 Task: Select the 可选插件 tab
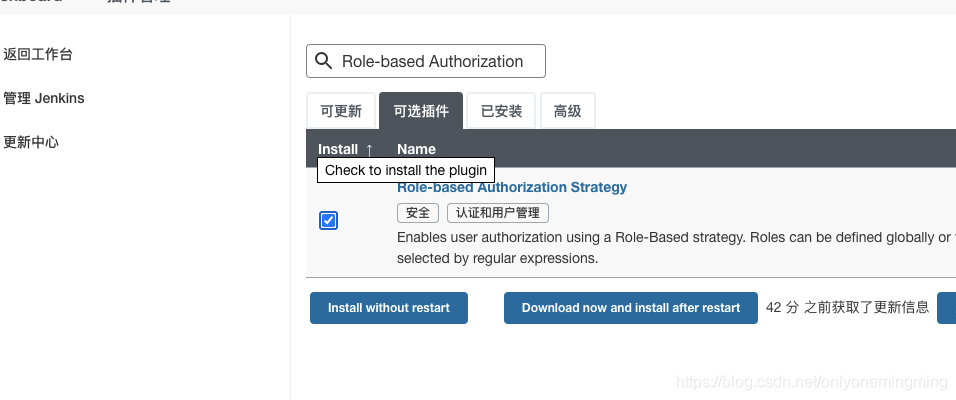click(x=421, y=111)
